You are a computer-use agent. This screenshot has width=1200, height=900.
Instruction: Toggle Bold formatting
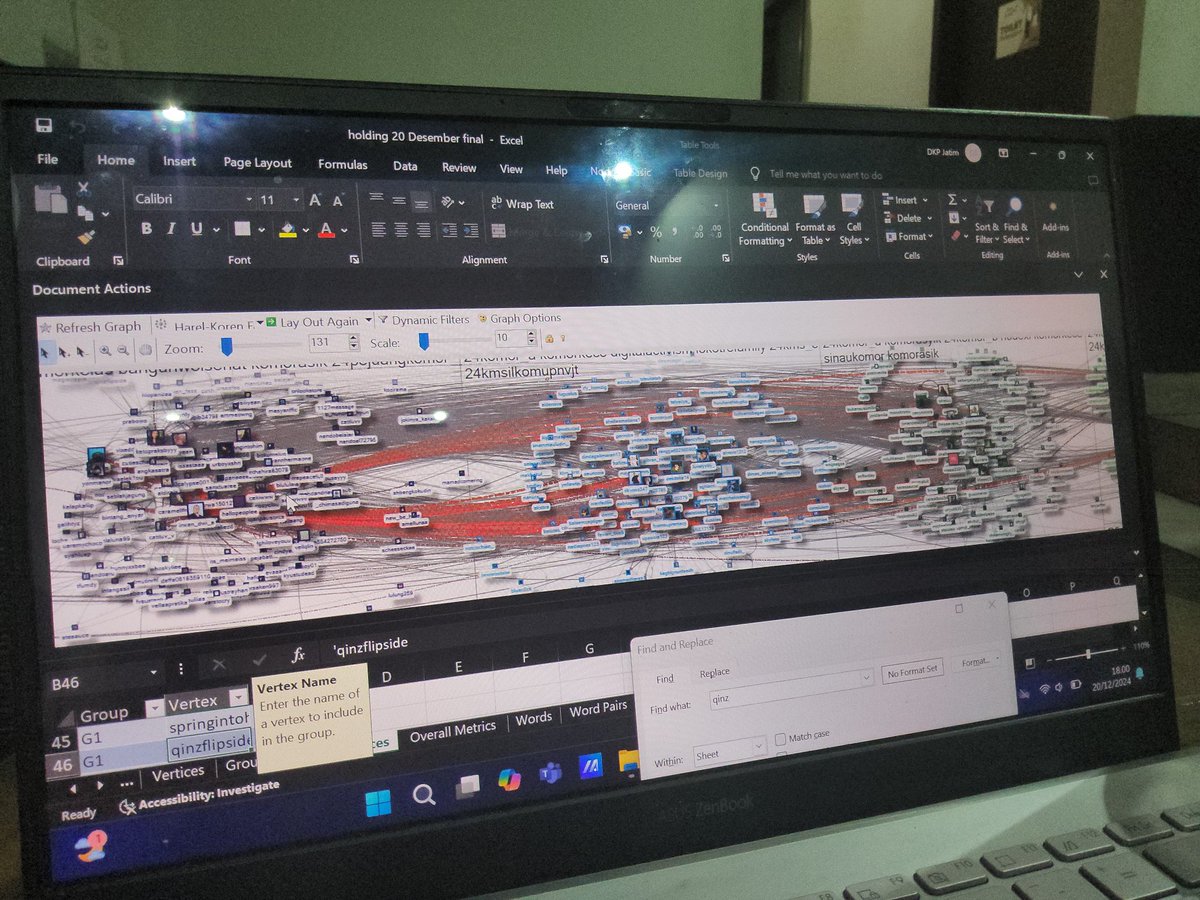coord(147,228)
